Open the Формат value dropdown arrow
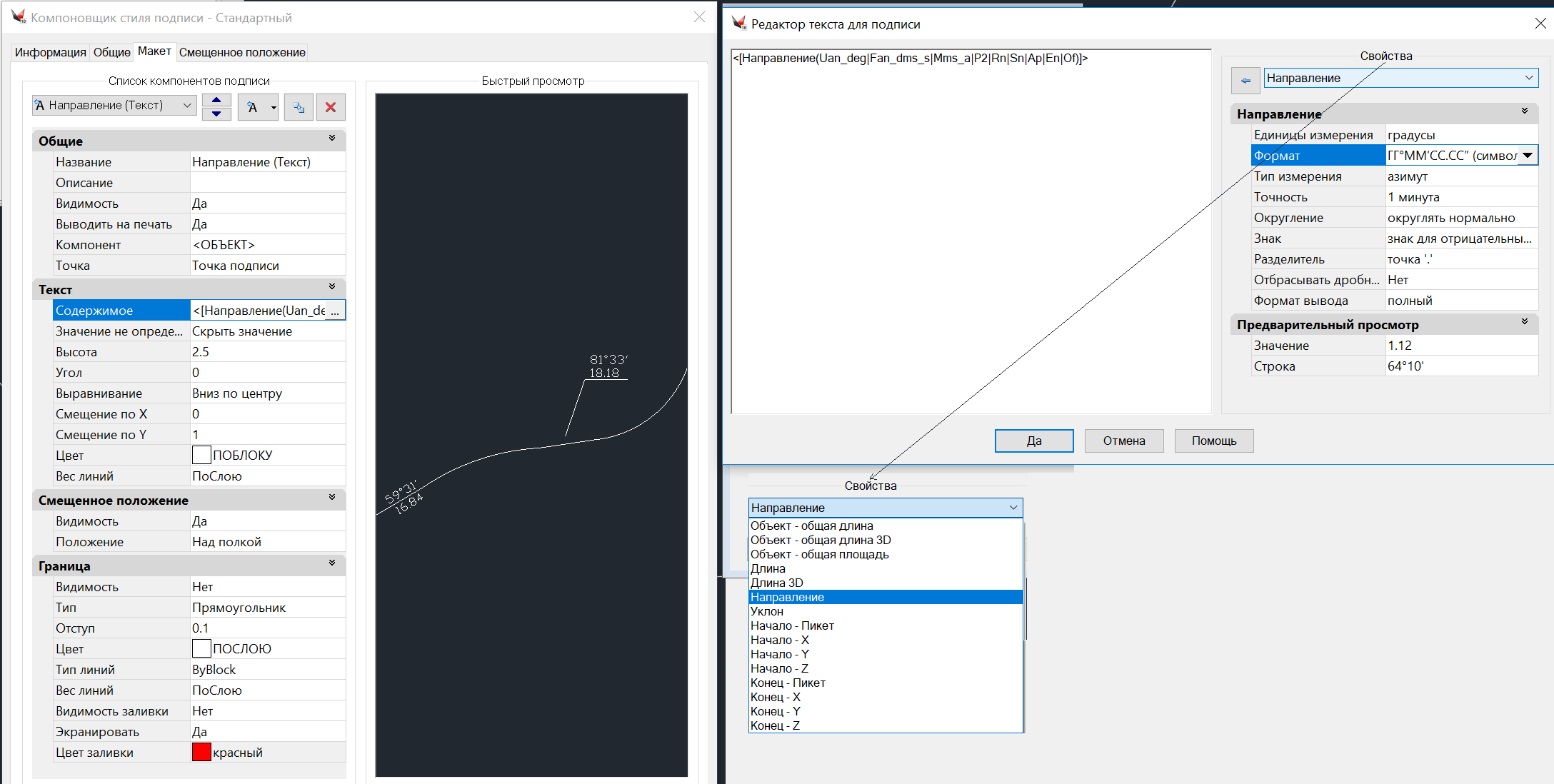The height and width of the screenshot is (784, 1554). 1528,156
